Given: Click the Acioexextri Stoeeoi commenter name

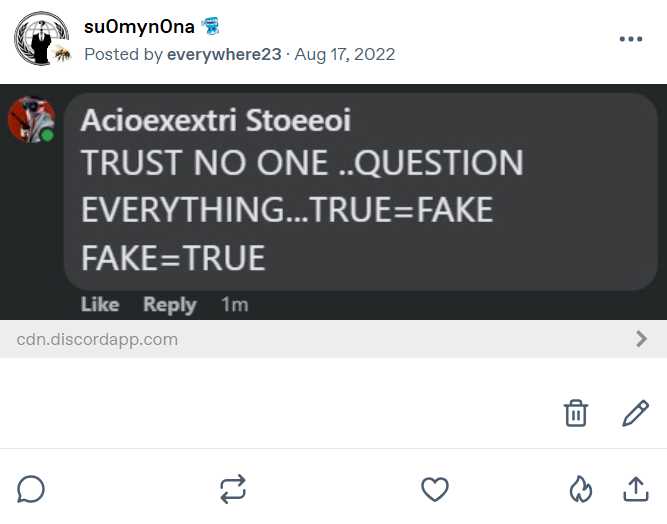Looking at the screenshot, I should point(215,121).
